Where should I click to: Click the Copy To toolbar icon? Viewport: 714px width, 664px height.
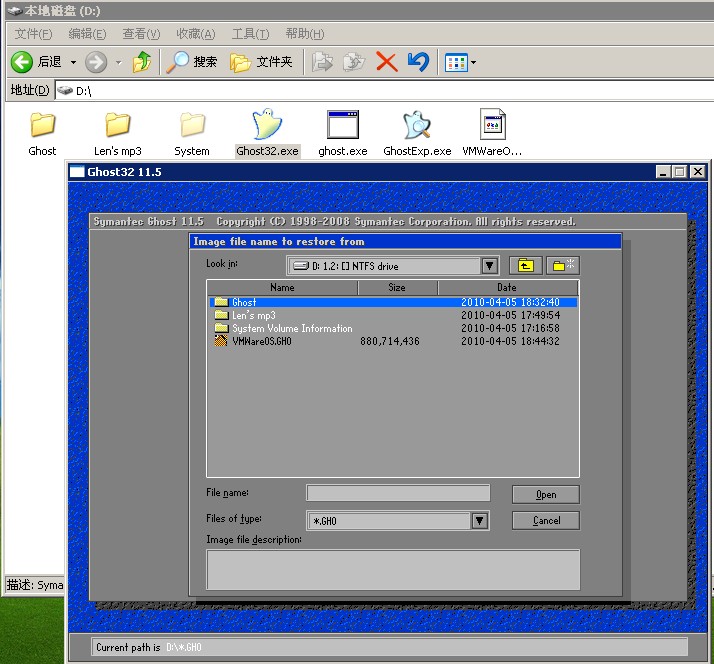pos(354,62)
